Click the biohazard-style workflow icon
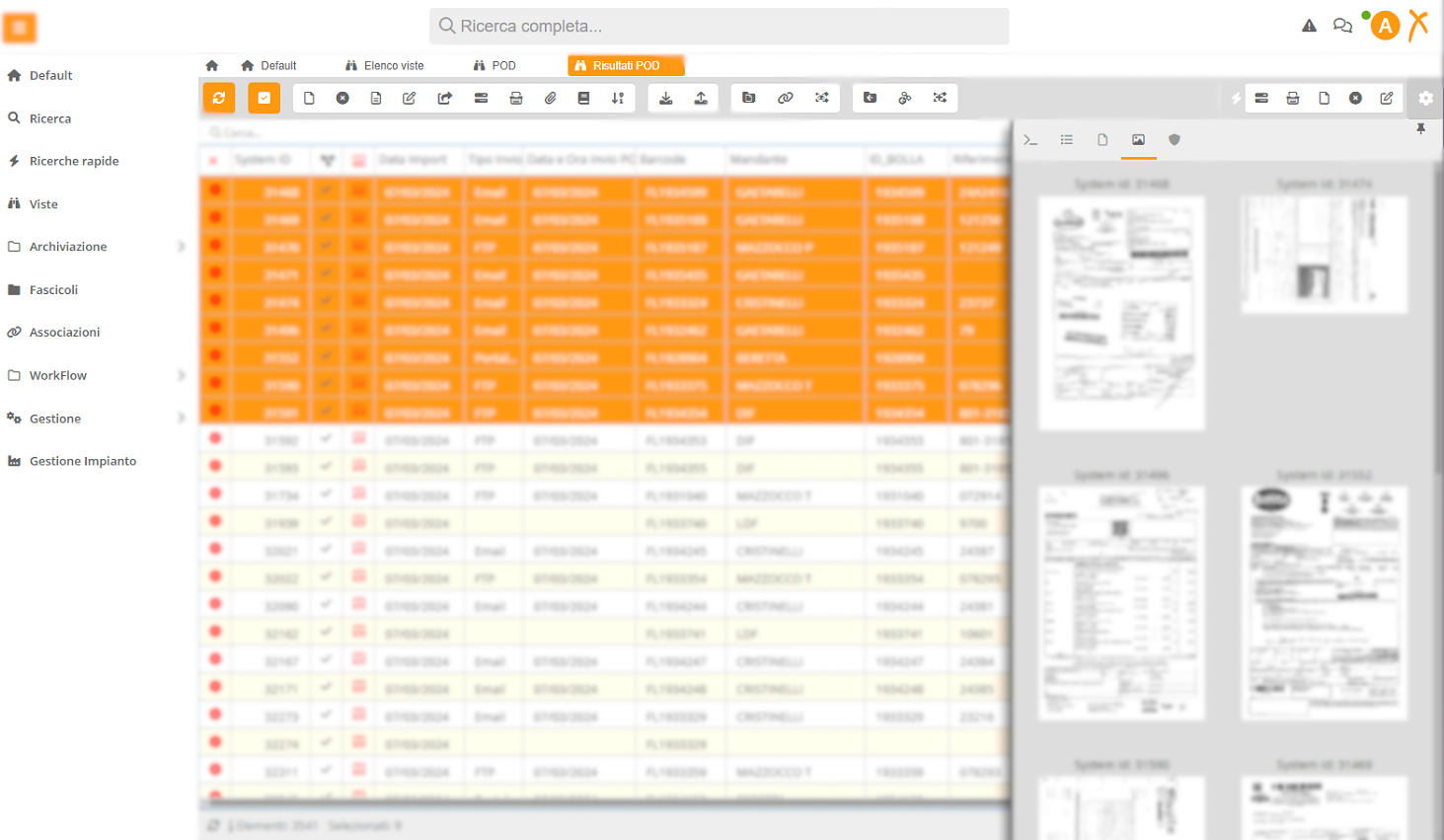 coord(905,98)
